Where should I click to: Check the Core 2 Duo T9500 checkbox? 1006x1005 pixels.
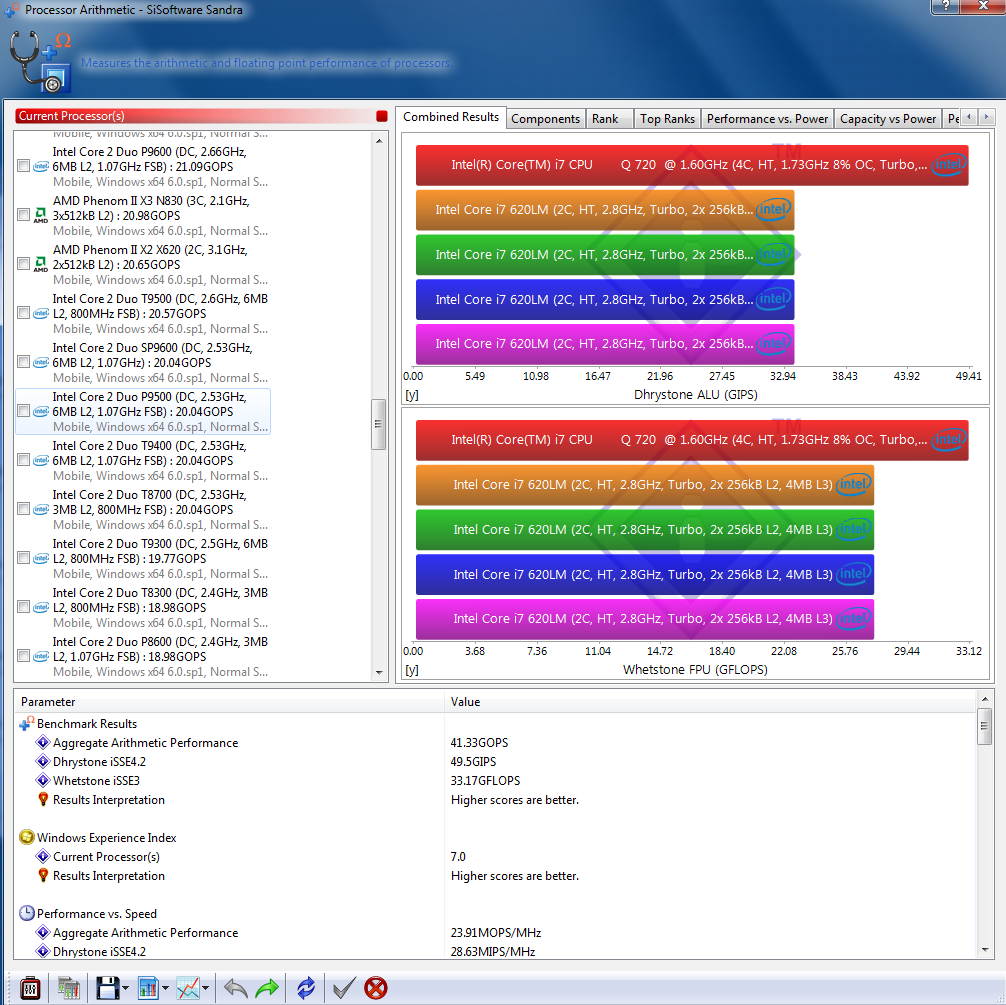[x=23, y=313]
